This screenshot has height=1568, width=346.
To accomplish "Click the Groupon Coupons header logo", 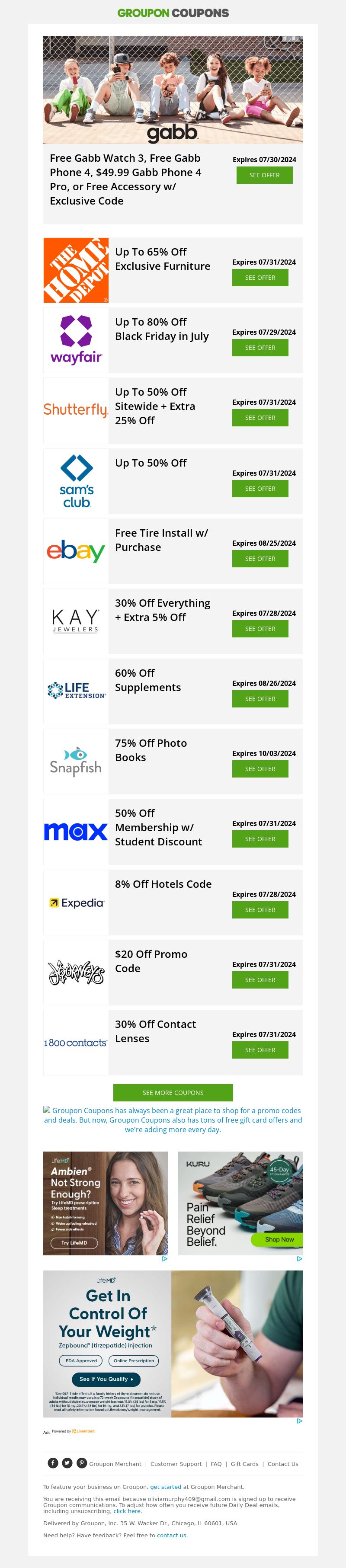I will pos(173,13).
